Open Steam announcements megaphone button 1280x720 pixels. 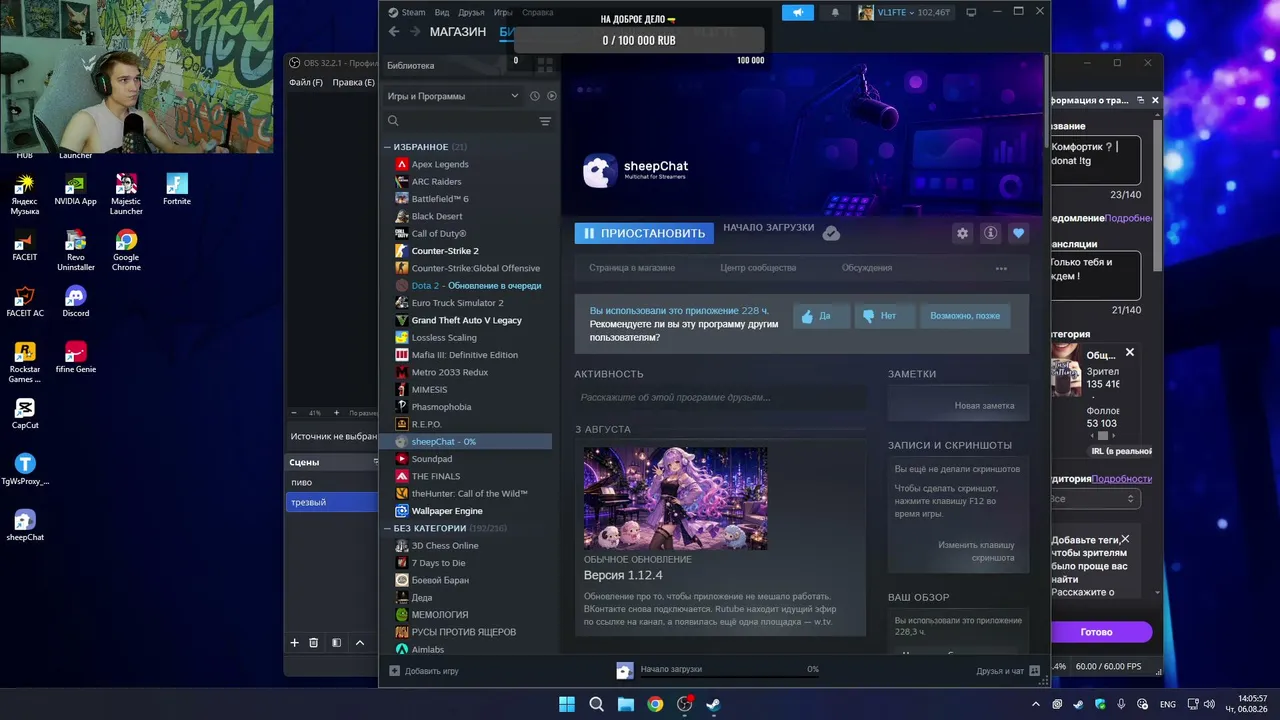[797, 12]
